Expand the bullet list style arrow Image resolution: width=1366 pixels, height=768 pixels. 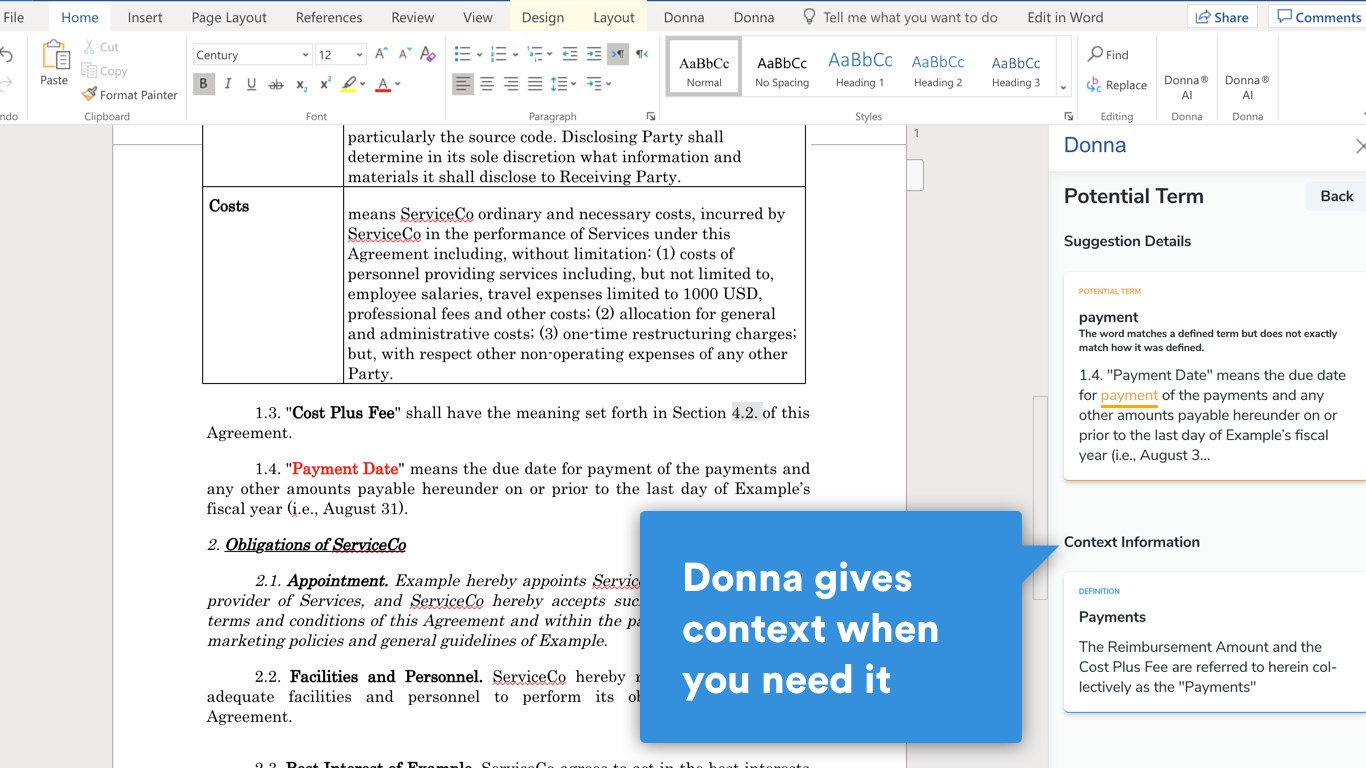(x=479, y=55)
